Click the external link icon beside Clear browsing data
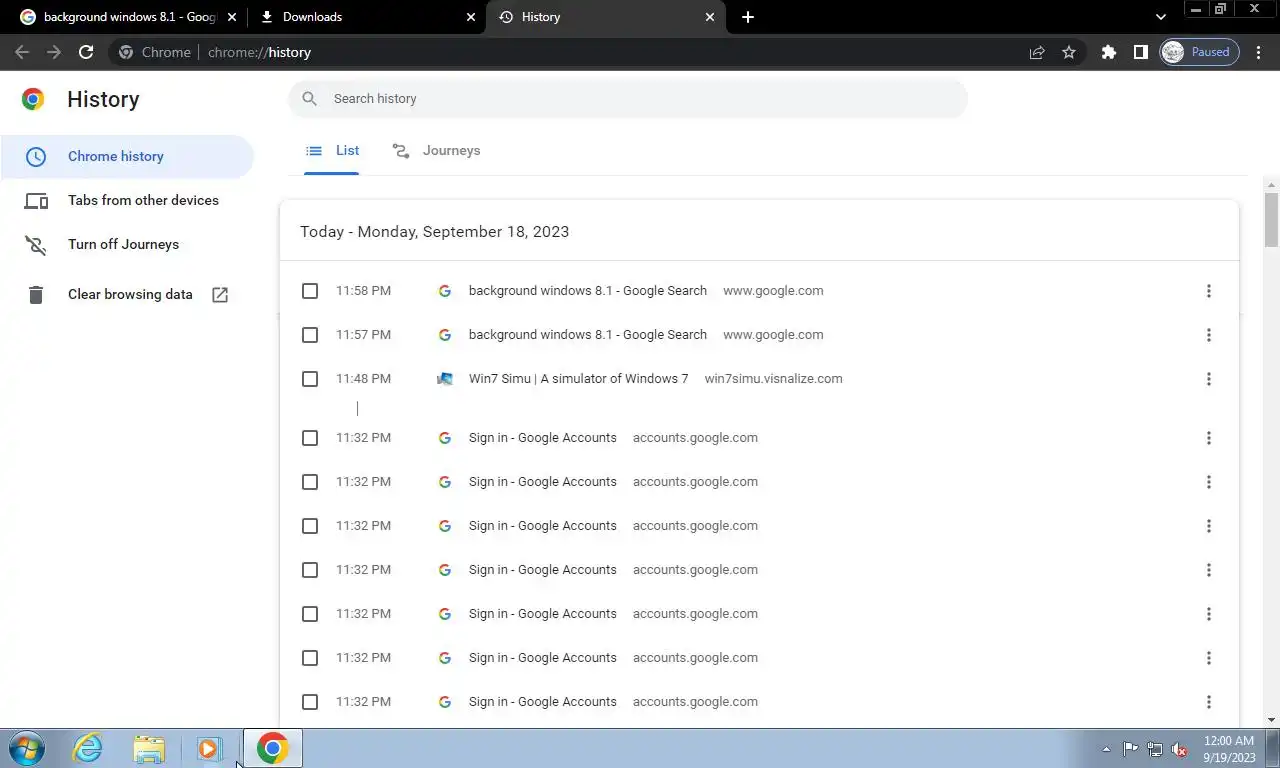This screenshot has width=1280, height=768. pyautogui.click(x=220, y=294)
